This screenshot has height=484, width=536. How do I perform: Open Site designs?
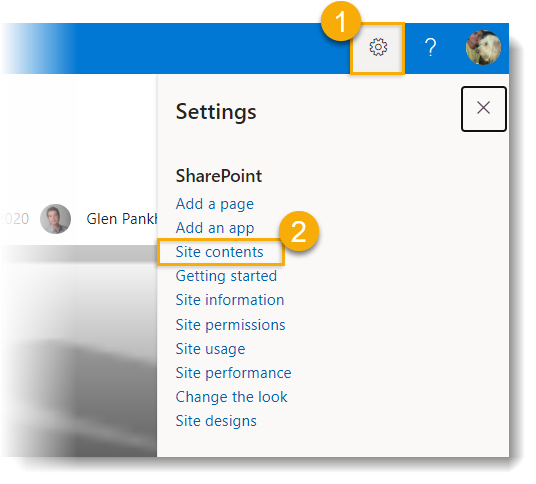(216, 421)
